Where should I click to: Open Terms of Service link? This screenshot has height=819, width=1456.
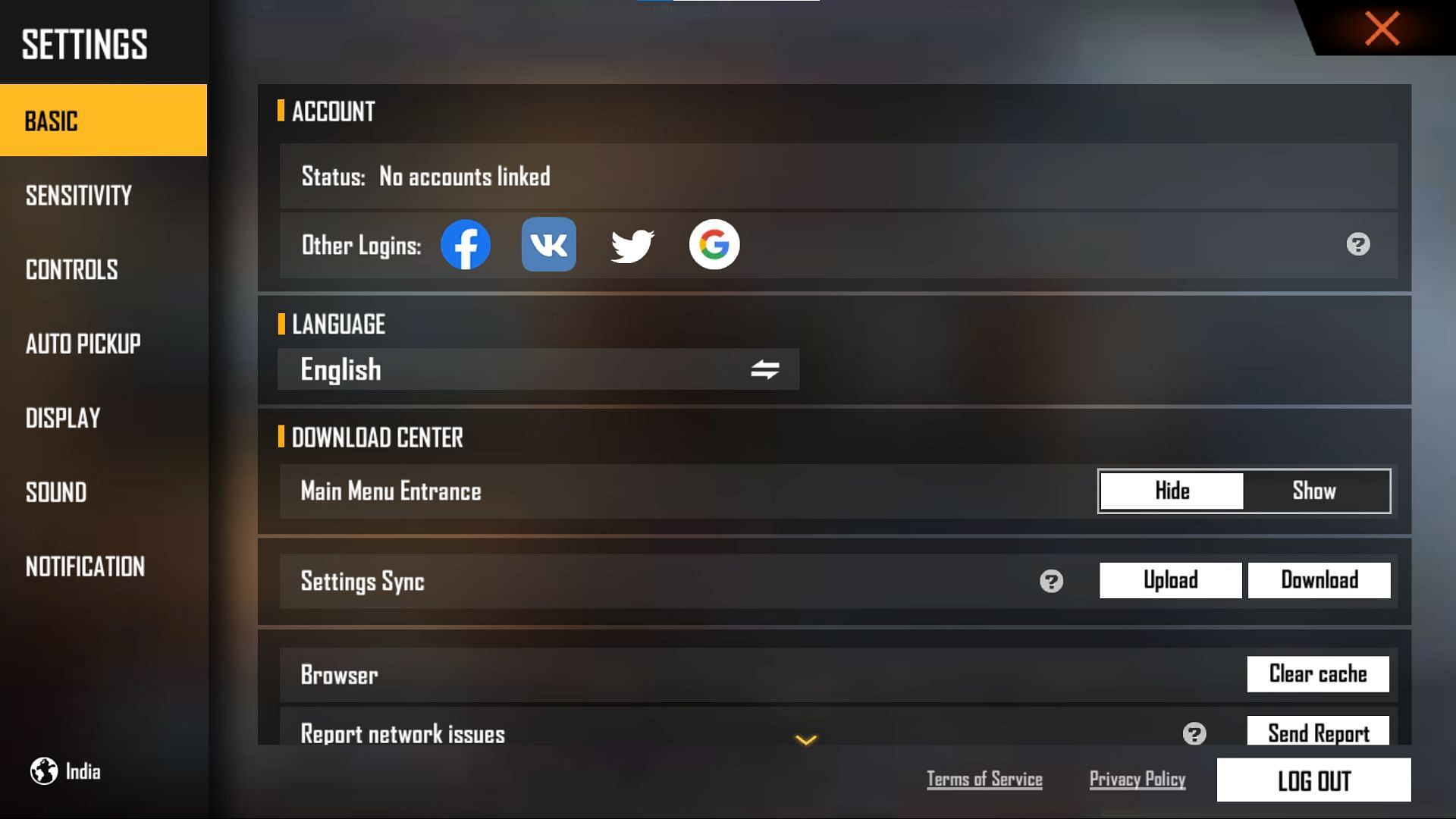(984, 779)
